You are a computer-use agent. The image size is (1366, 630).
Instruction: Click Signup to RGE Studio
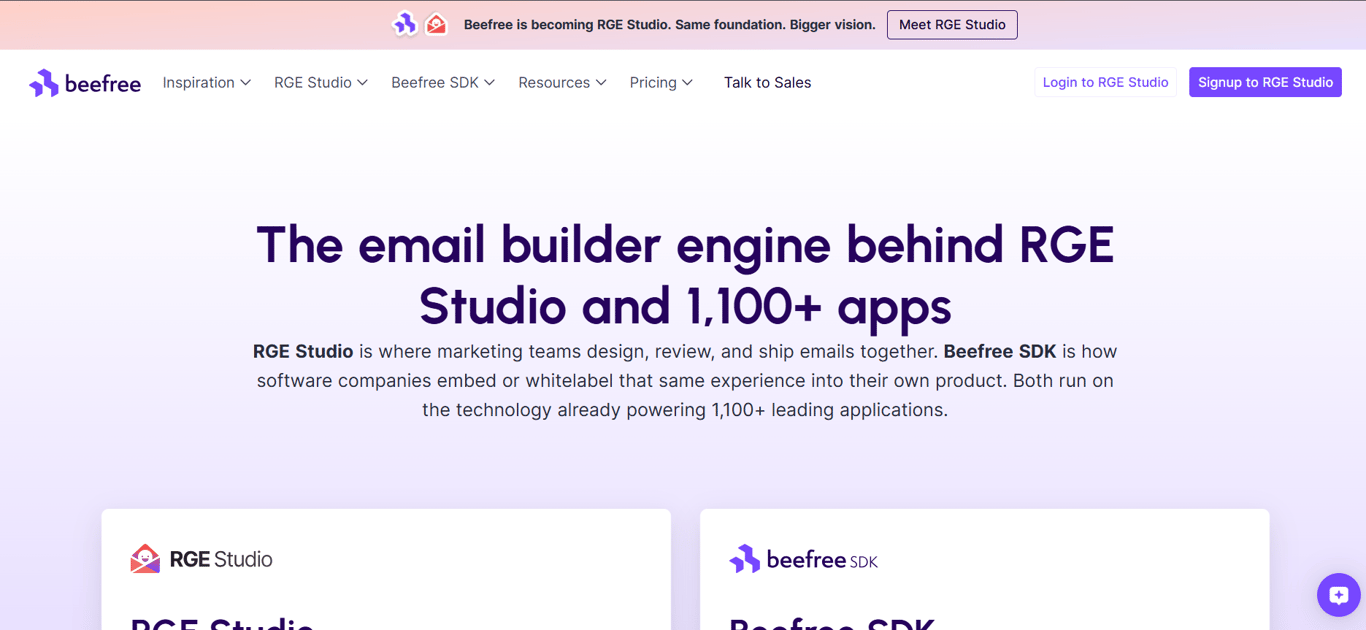point(1265,82)
